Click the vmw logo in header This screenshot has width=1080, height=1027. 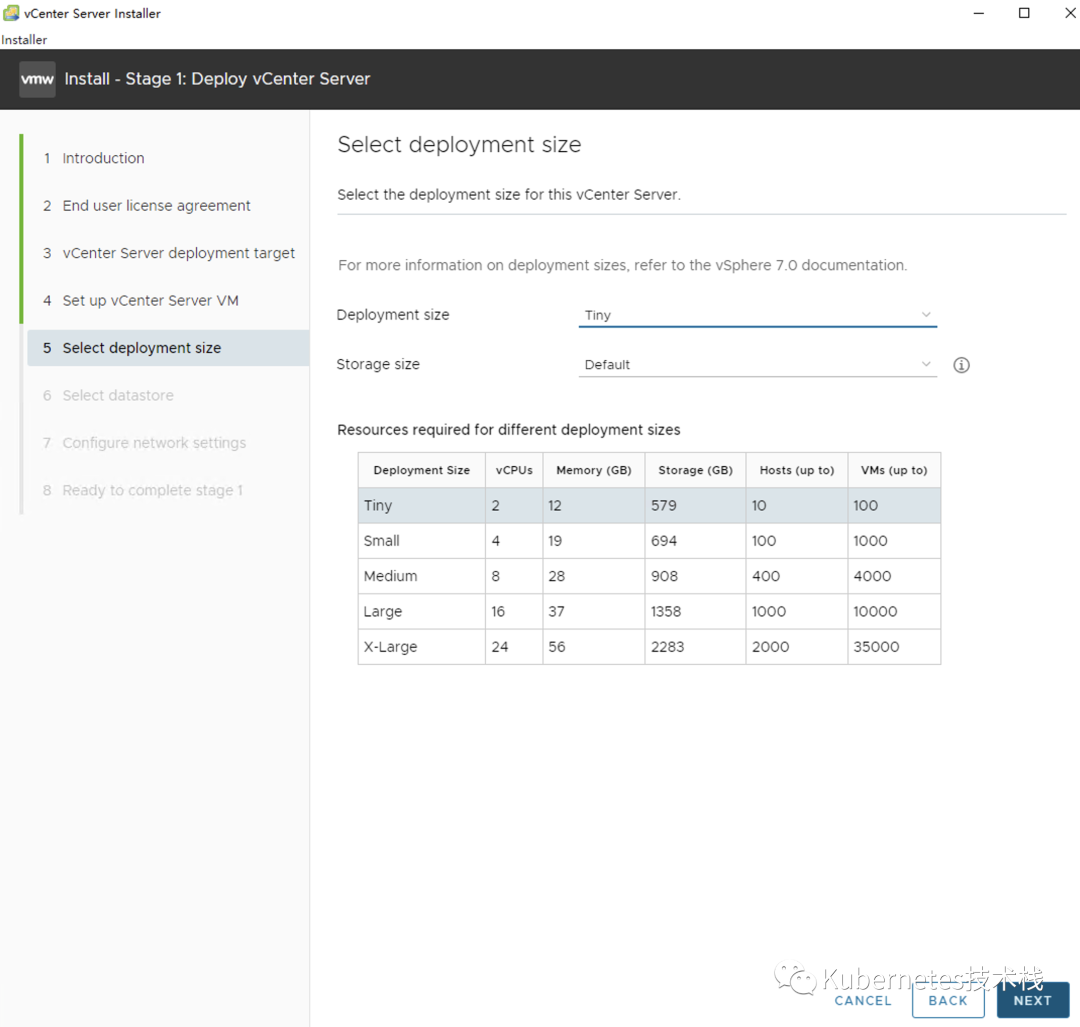[37, 79]
